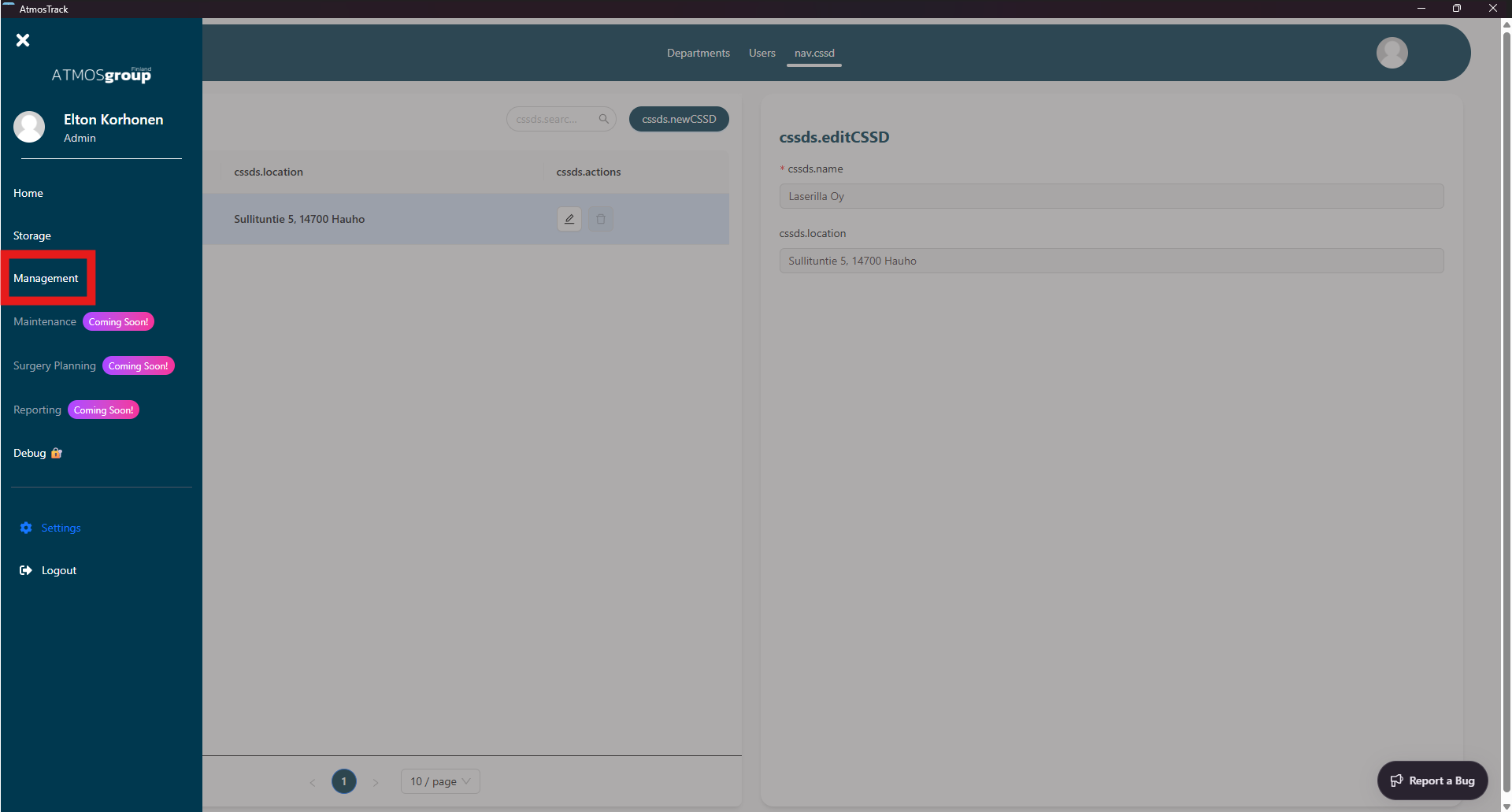Select Management in the sidebar

(46, 278)
